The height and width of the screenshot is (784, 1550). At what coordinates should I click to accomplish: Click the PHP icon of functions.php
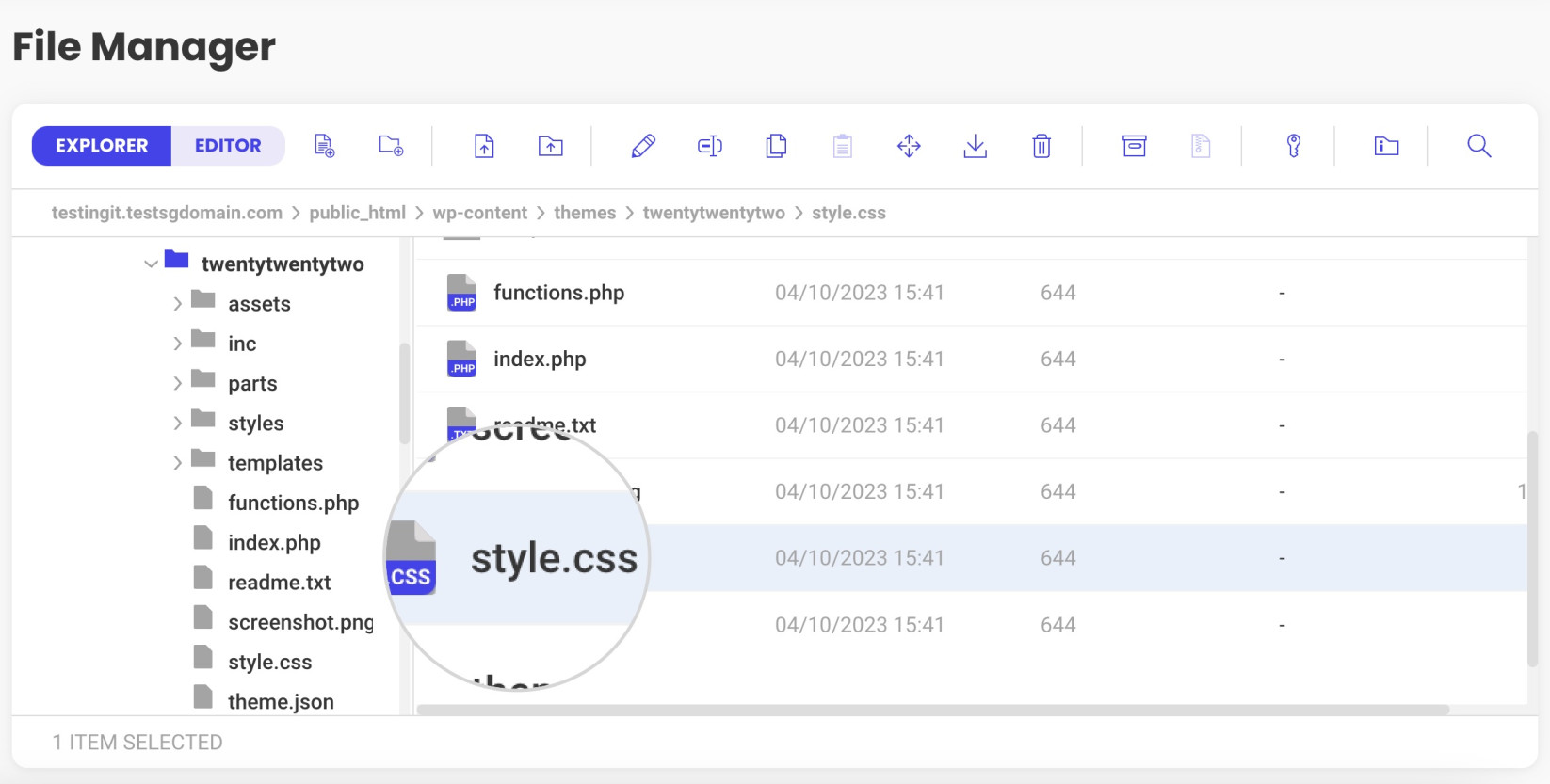click(461, 293)
